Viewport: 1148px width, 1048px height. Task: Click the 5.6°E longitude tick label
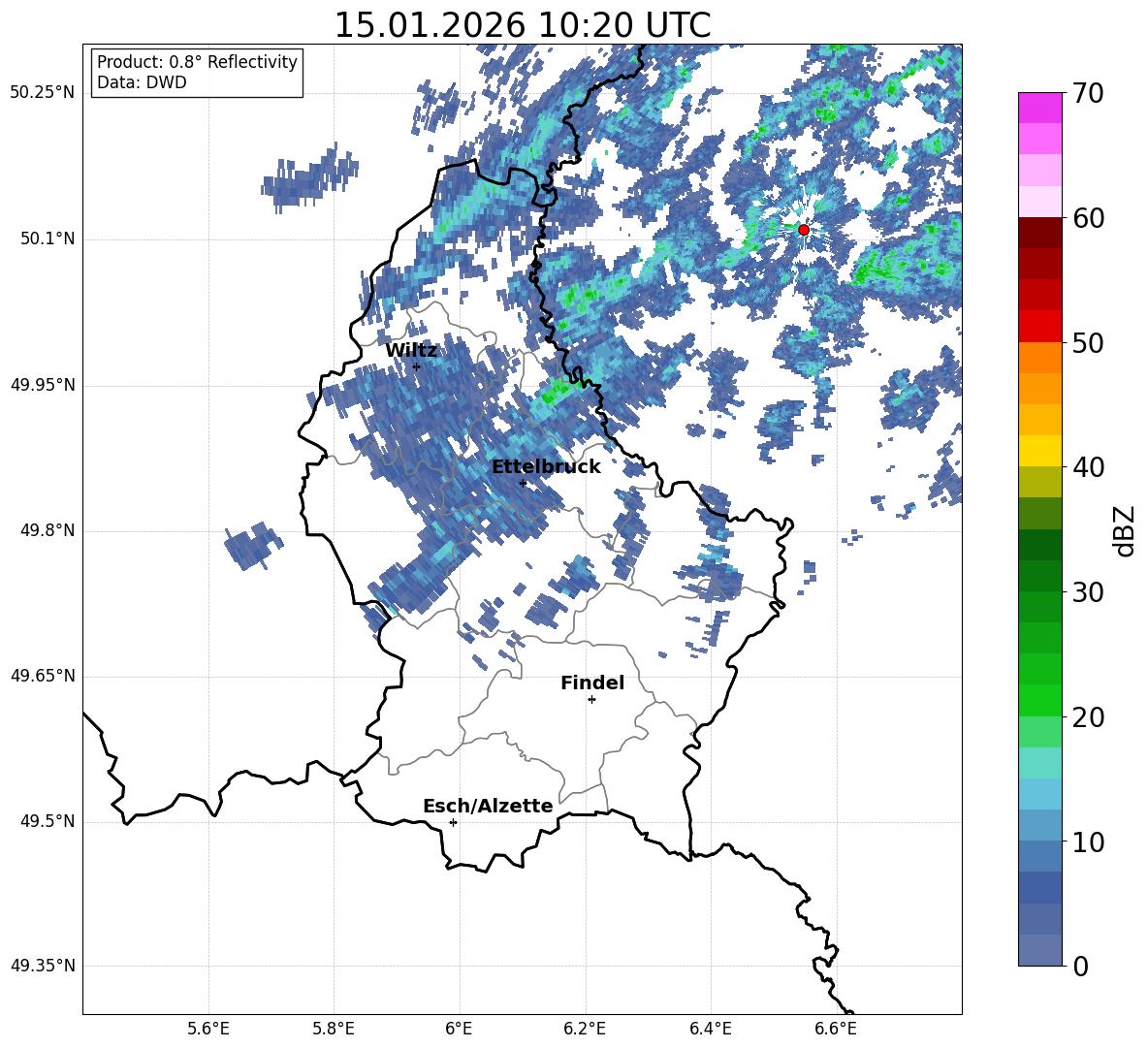(208, 1029)
